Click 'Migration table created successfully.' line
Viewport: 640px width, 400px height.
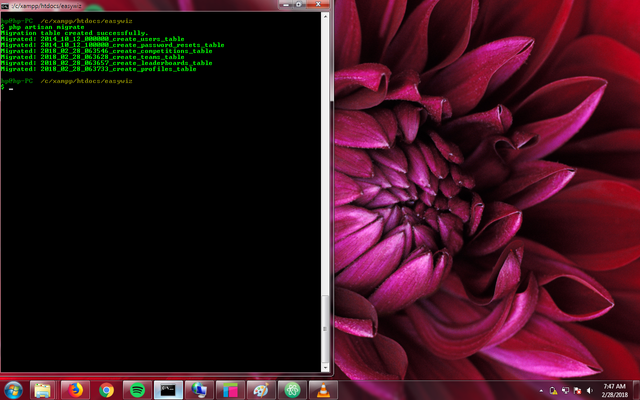pos(75,33)
